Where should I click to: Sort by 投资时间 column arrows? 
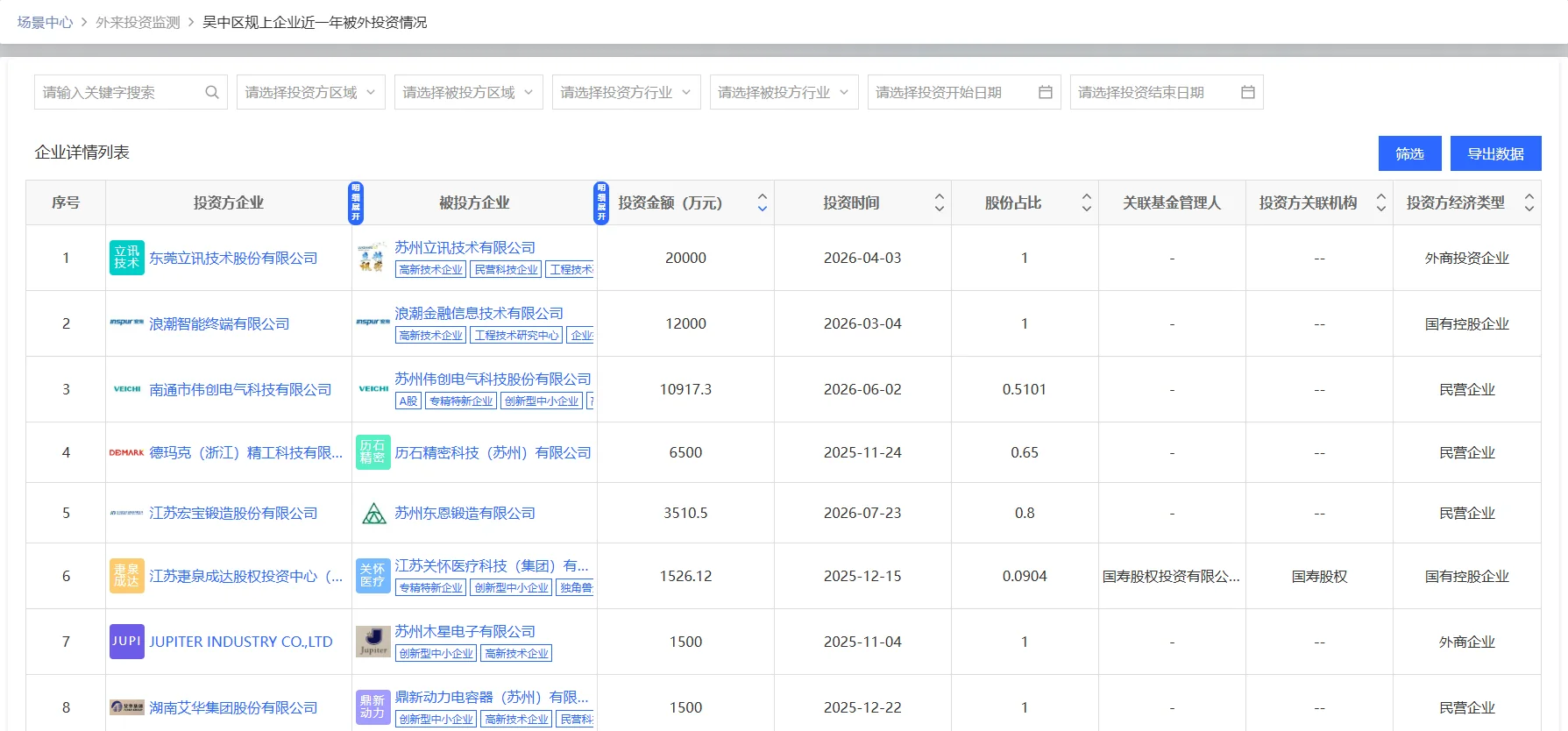click(940, 202)
